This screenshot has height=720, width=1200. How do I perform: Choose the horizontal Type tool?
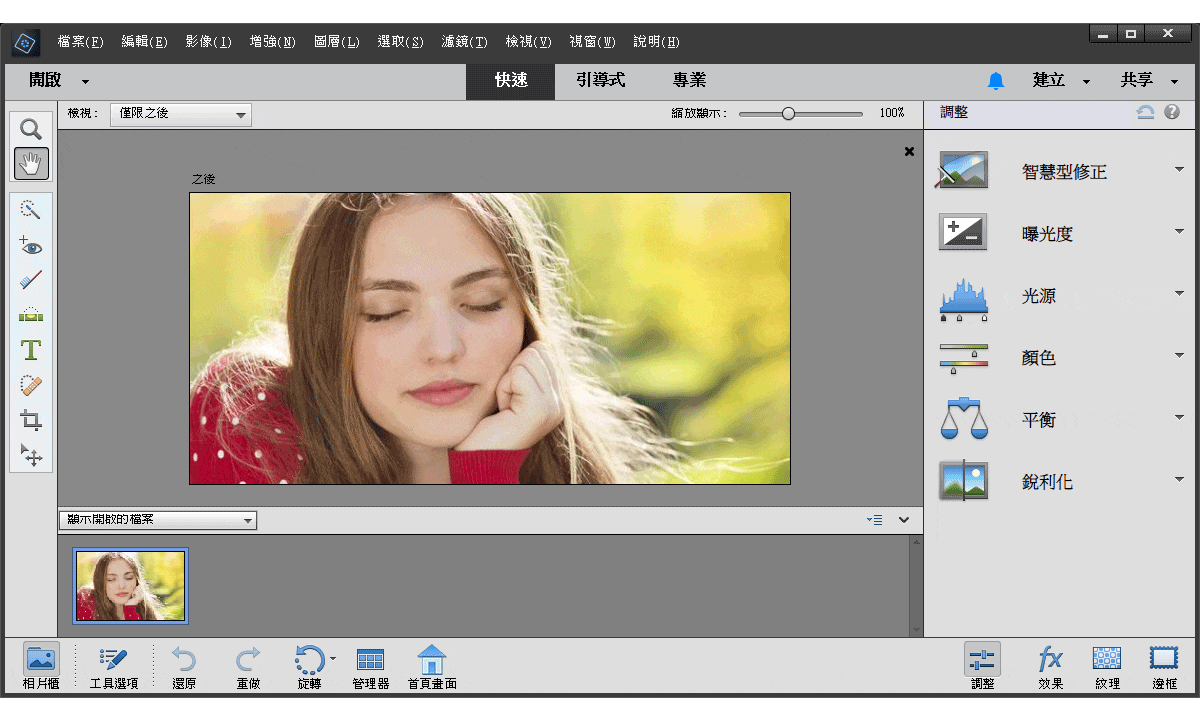coord(31,350)
